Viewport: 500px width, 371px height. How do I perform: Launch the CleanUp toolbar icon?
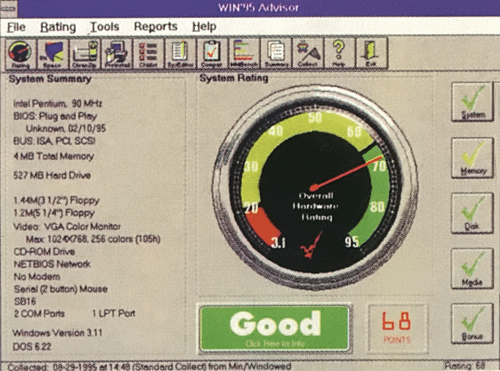point(85,53)
